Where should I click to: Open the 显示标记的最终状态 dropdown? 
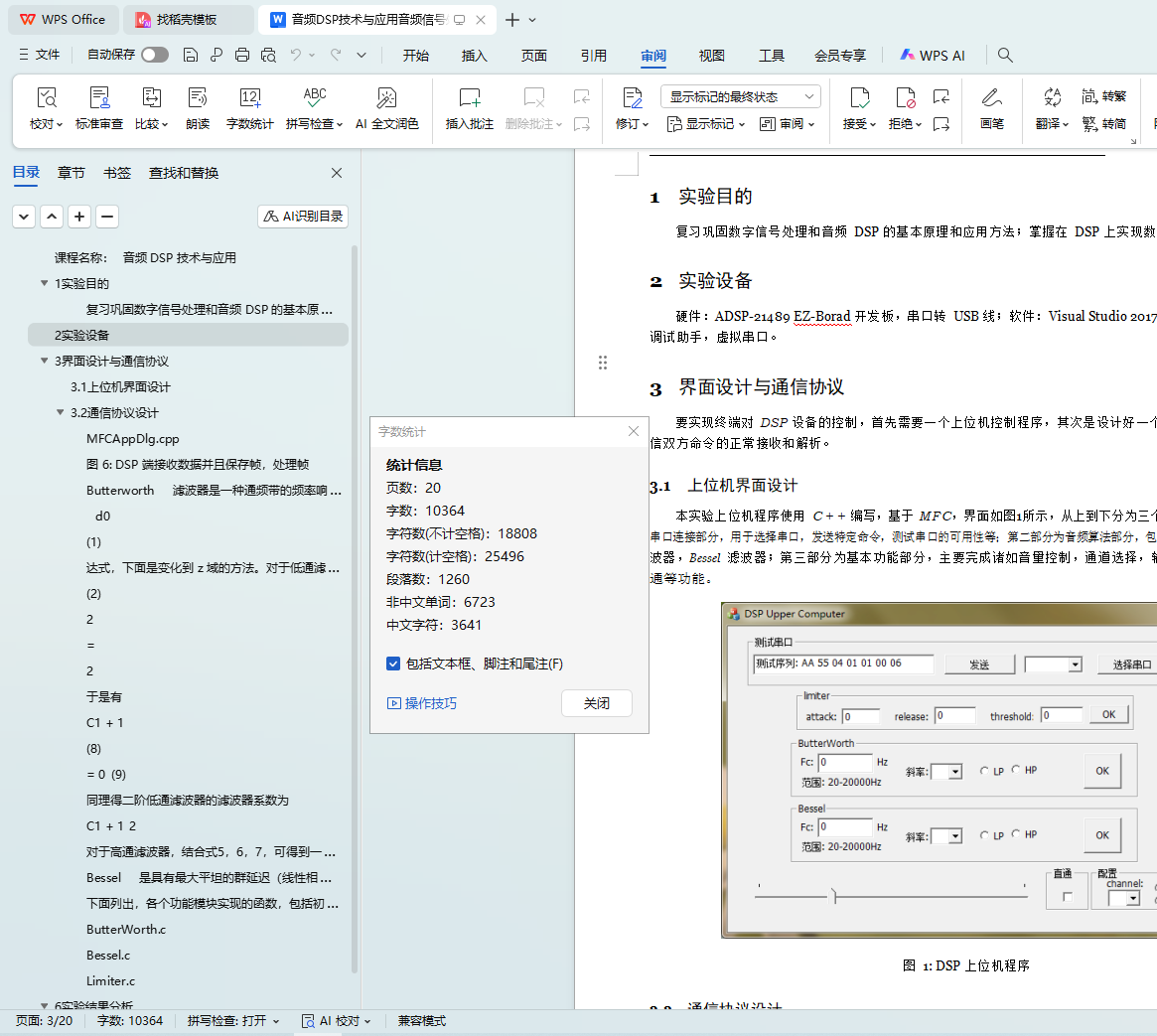tap(740, 96)
